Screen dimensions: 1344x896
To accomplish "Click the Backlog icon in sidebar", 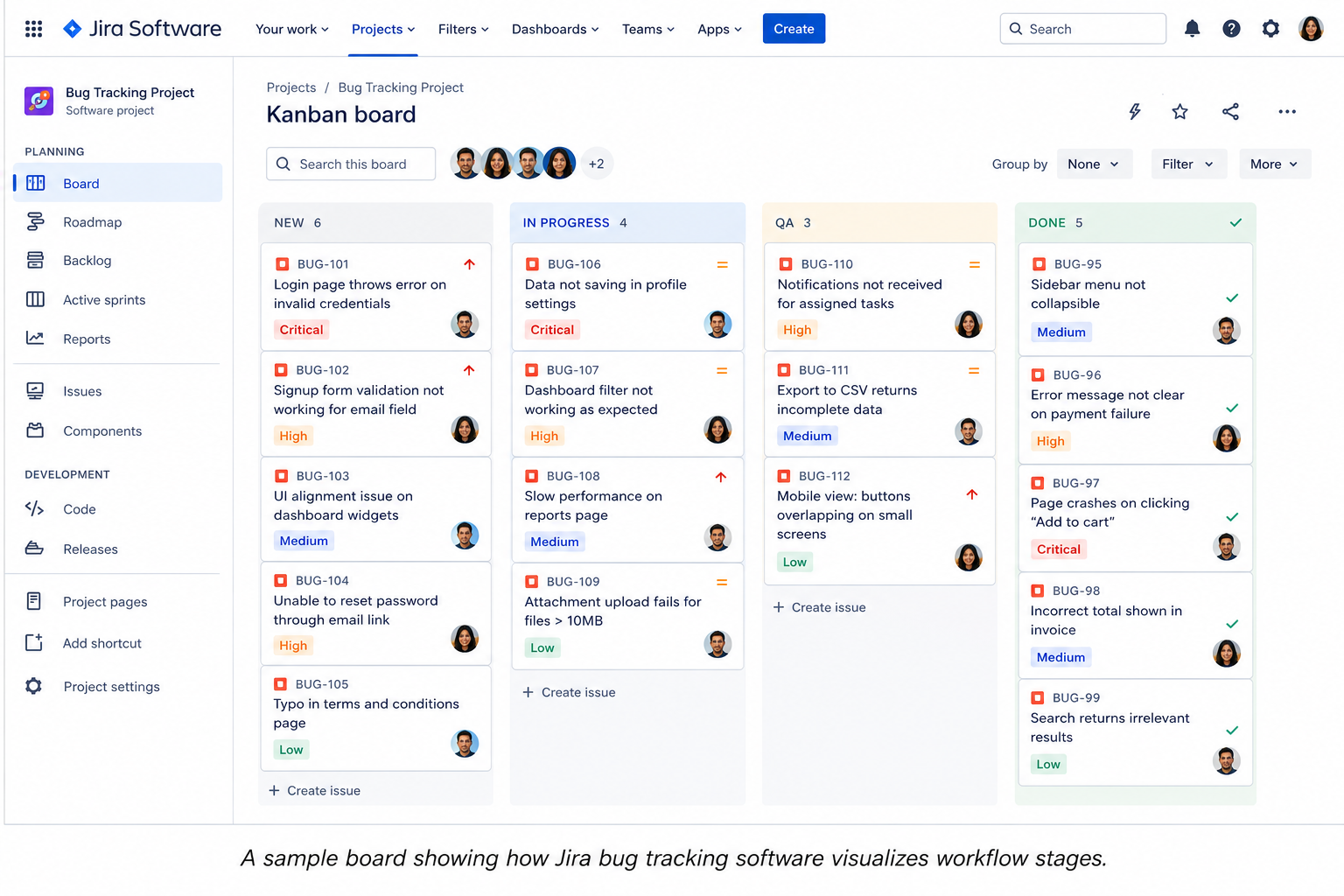I will (x=35, y=260).
